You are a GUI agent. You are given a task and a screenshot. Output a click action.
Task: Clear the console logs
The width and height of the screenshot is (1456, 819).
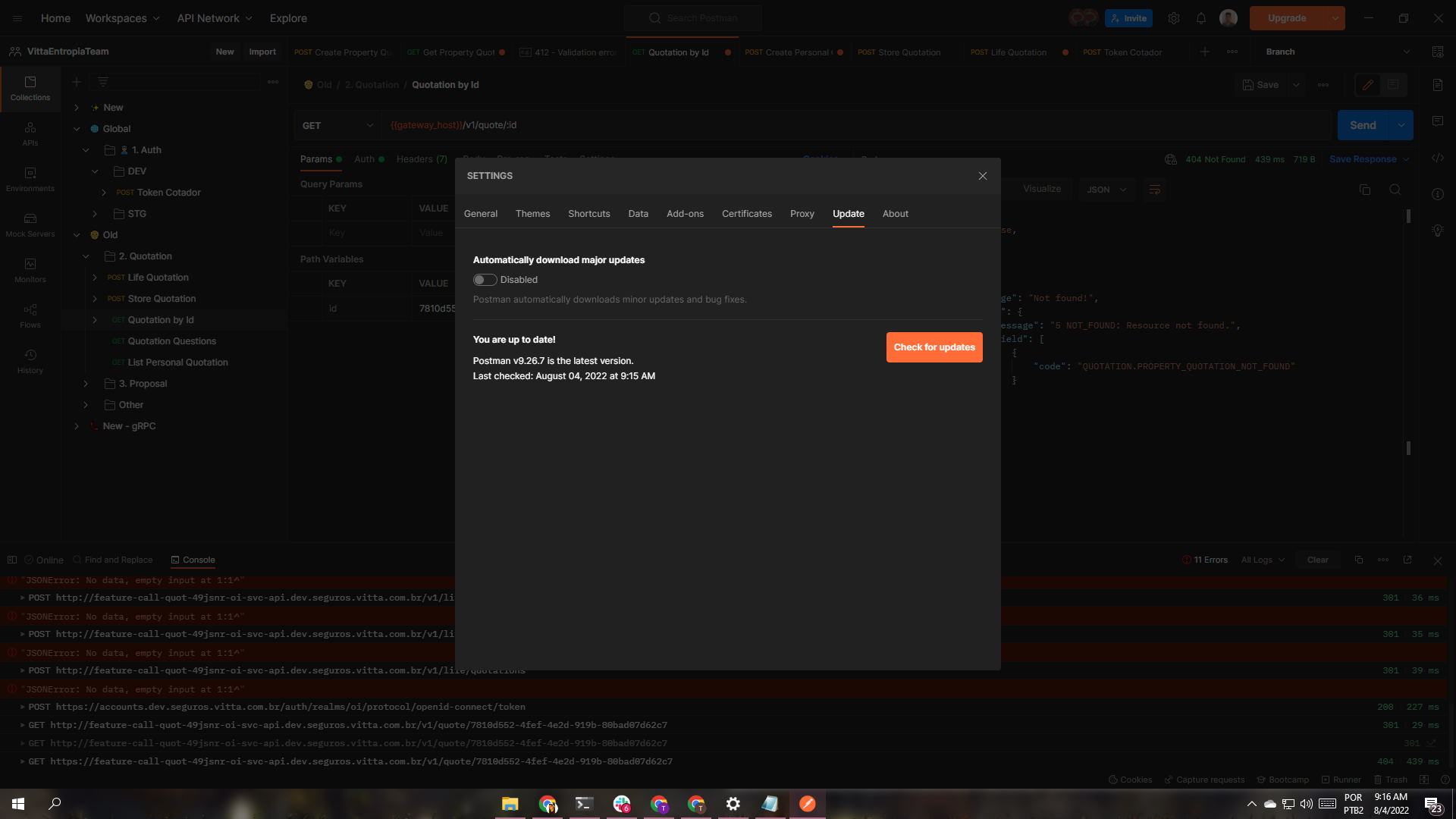tap(1317, 560)
